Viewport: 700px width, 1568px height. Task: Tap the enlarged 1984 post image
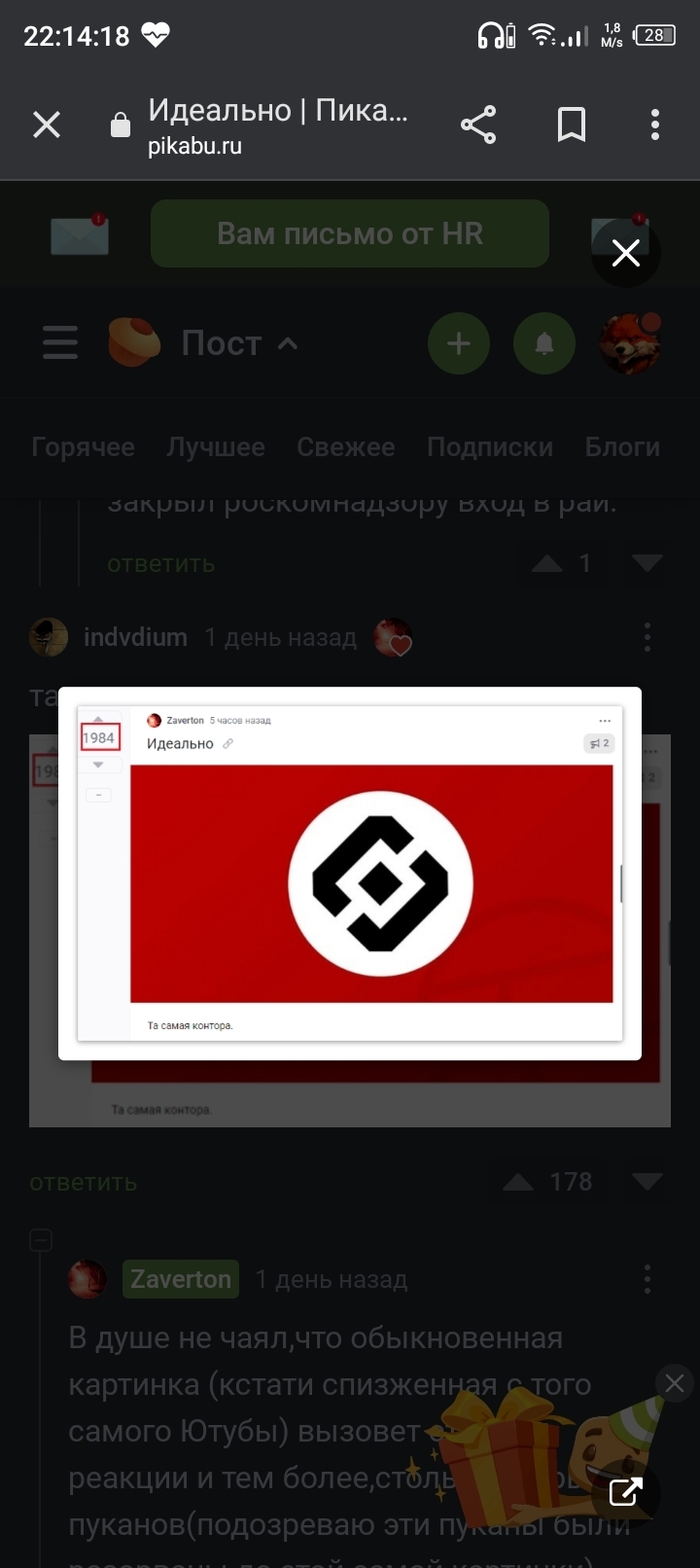350,873
